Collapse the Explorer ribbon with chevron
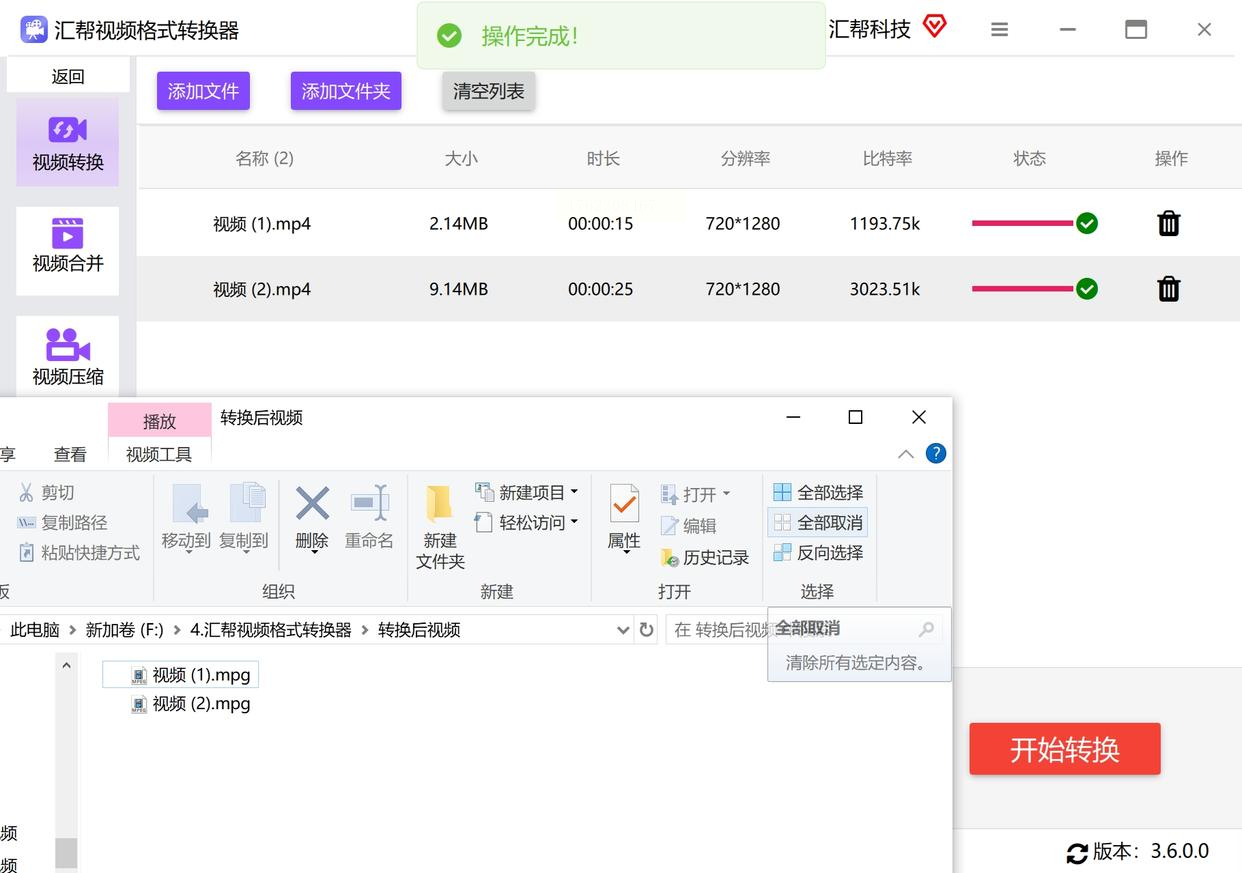This screenshot has height=873, width=1242. 905,454
